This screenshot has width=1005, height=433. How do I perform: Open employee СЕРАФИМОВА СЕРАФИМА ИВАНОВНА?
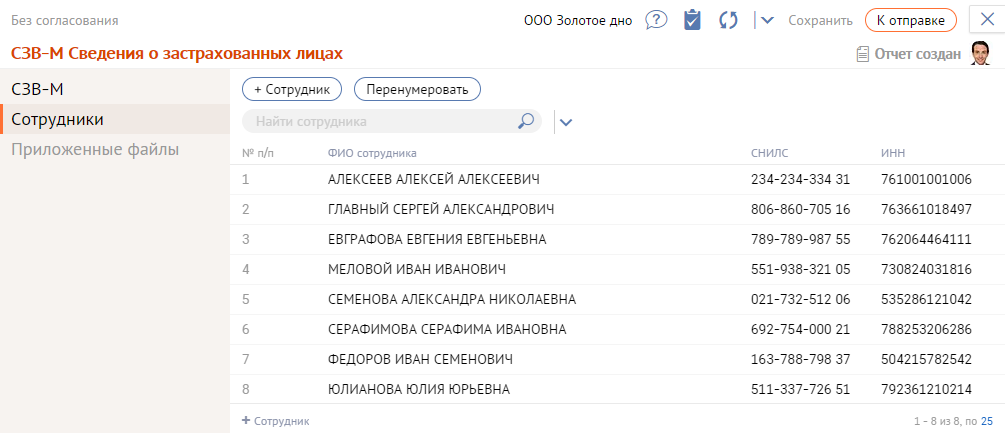[x=447, y=329]
